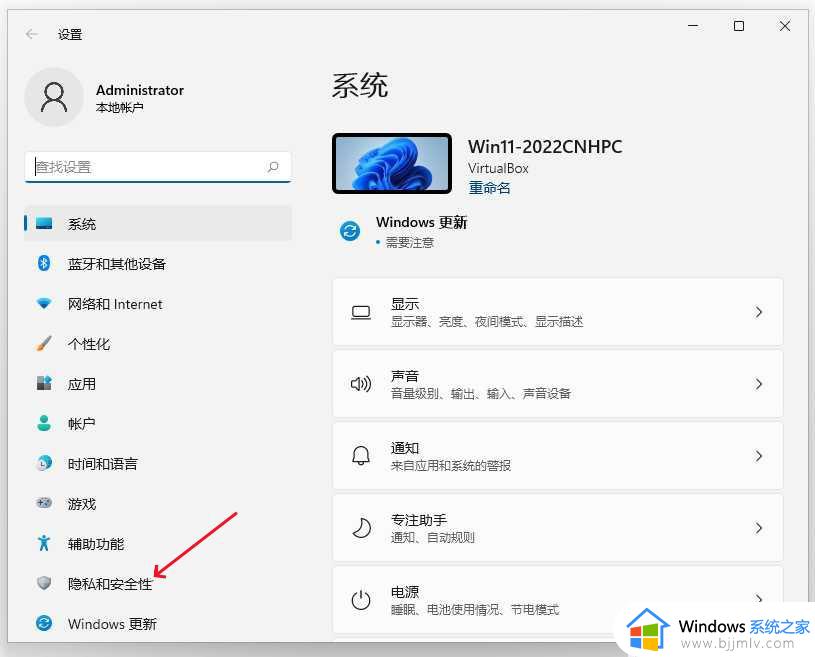Click the 帐户 person icon
The image size is (815, 657).
[x=44, y=423]
